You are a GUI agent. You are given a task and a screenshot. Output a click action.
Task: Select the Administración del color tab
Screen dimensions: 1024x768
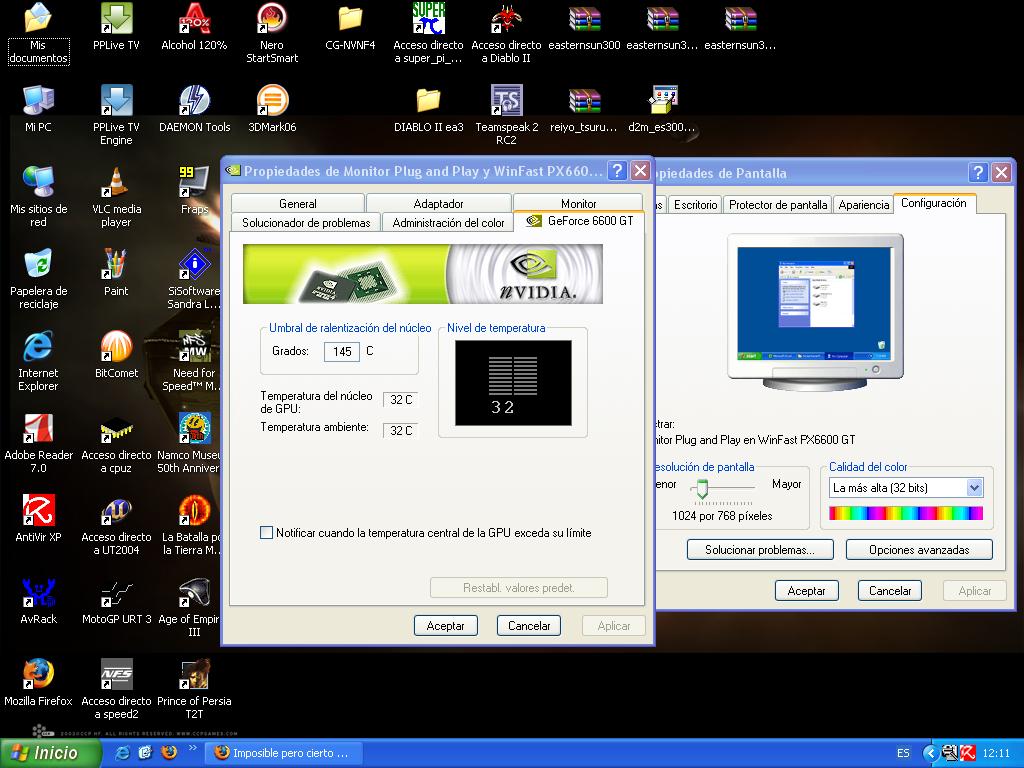point(448,223)
